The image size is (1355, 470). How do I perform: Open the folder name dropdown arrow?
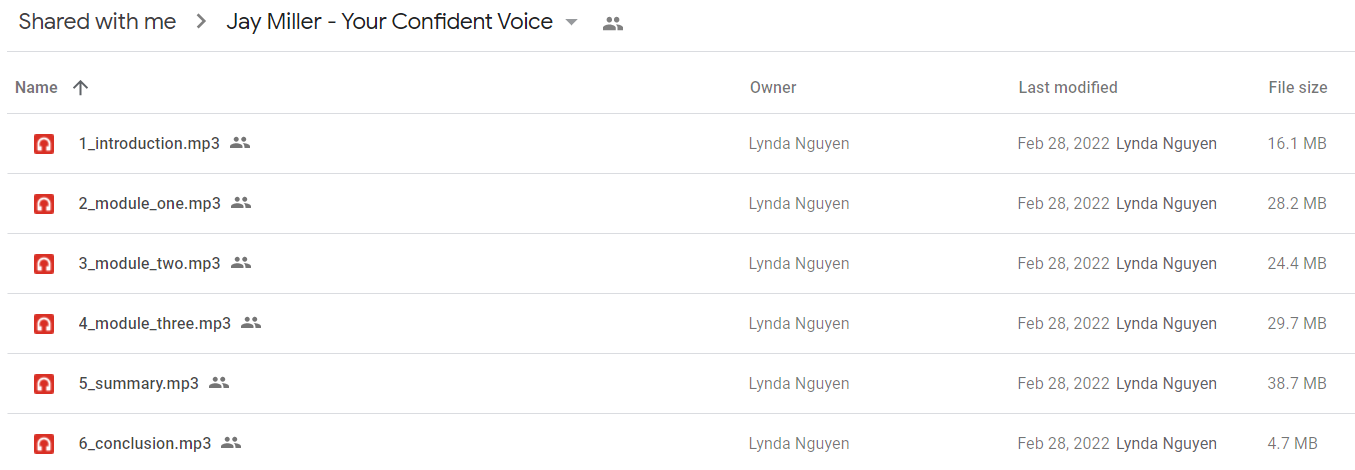[572, 23]
